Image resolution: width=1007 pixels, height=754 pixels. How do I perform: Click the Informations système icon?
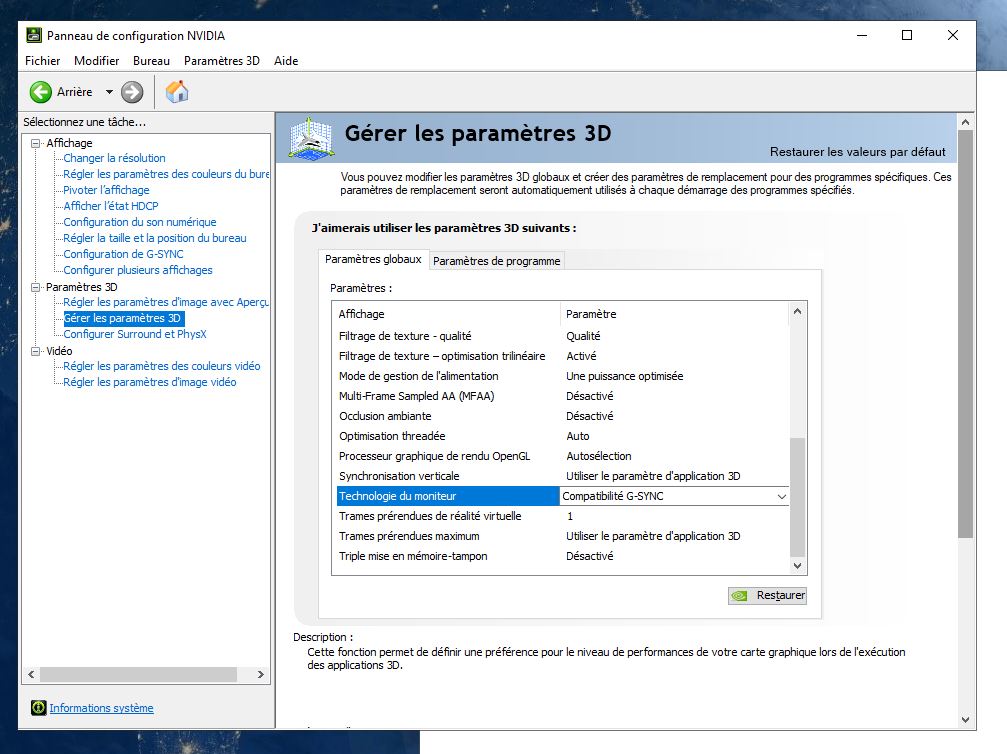coord(39,708)
